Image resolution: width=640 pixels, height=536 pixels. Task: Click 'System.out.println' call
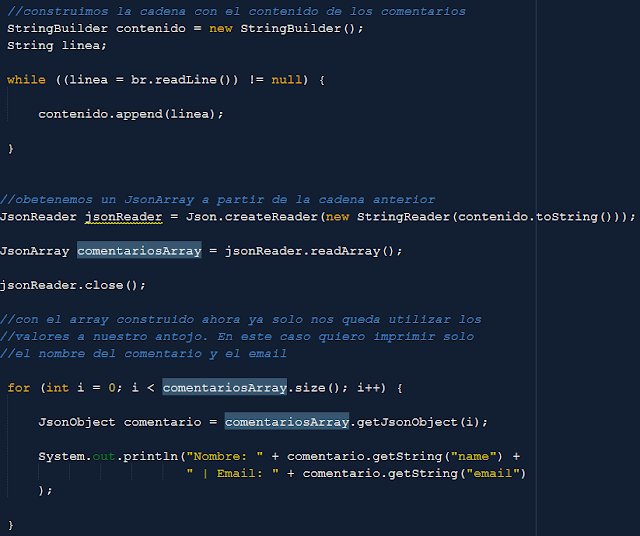[108, 456]
